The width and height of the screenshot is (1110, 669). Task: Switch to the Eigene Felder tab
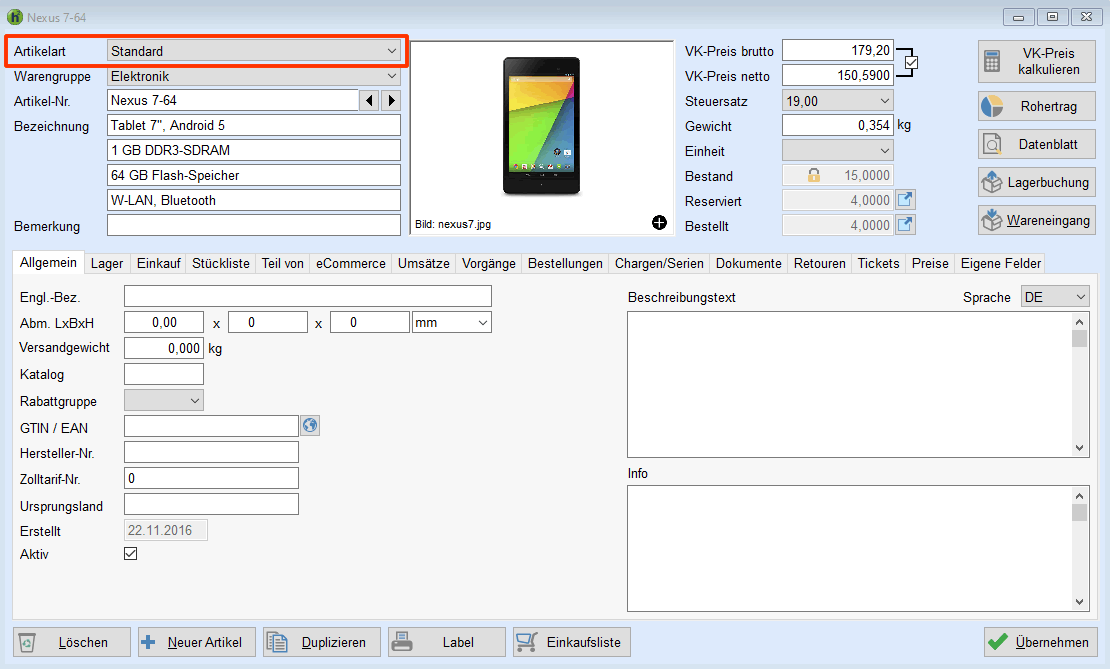coord(1001,263)
